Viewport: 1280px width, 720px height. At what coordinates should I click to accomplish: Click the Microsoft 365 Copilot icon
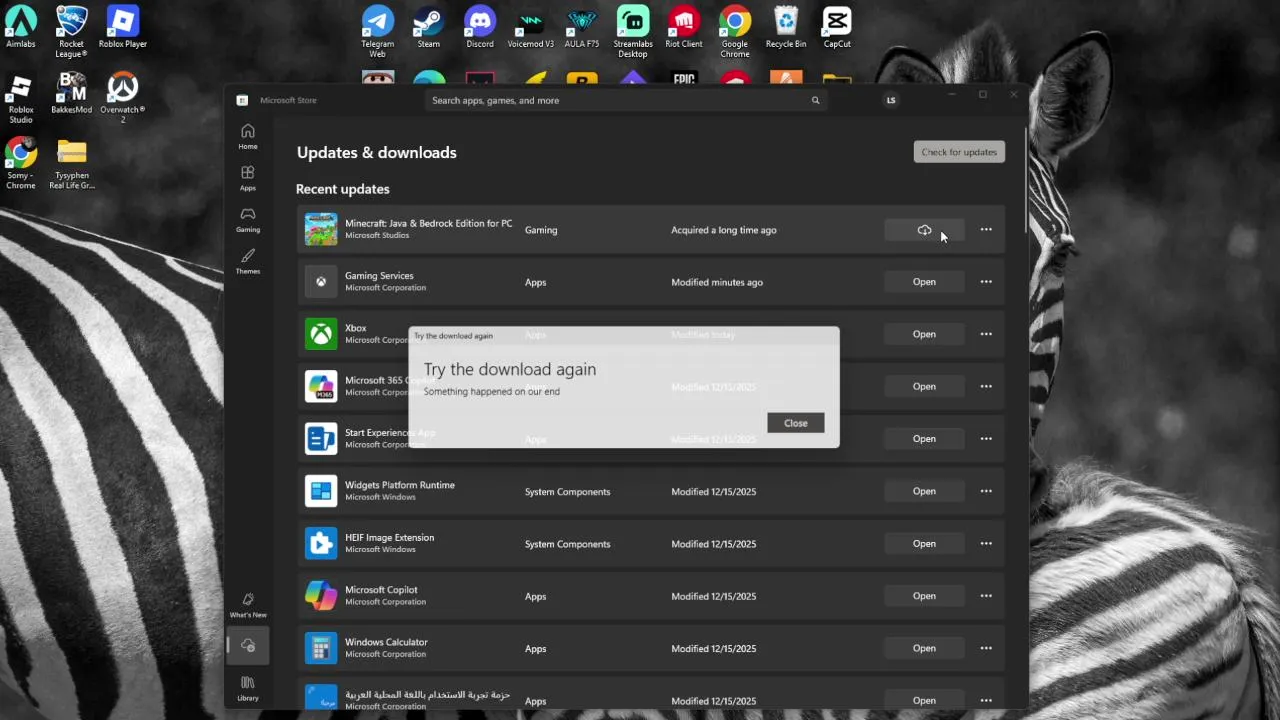321,386
